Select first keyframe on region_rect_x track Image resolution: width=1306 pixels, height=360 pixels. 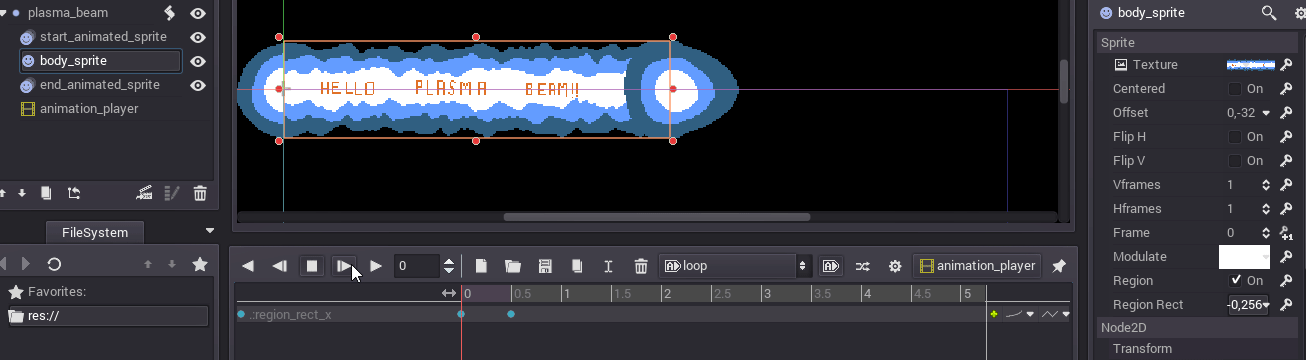461,314
